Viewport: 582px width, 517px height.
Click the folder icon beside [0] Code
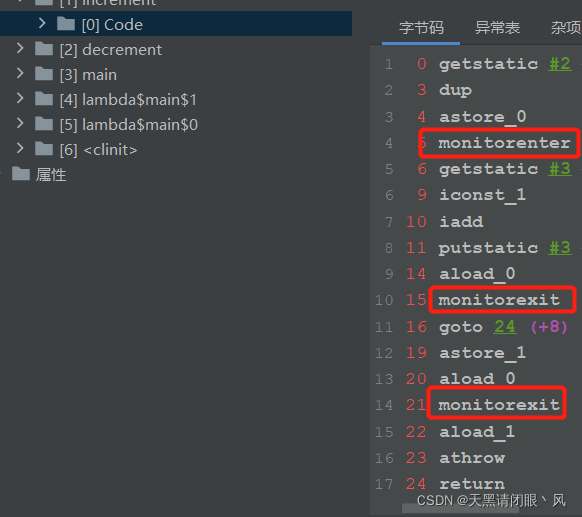[66, 24]
